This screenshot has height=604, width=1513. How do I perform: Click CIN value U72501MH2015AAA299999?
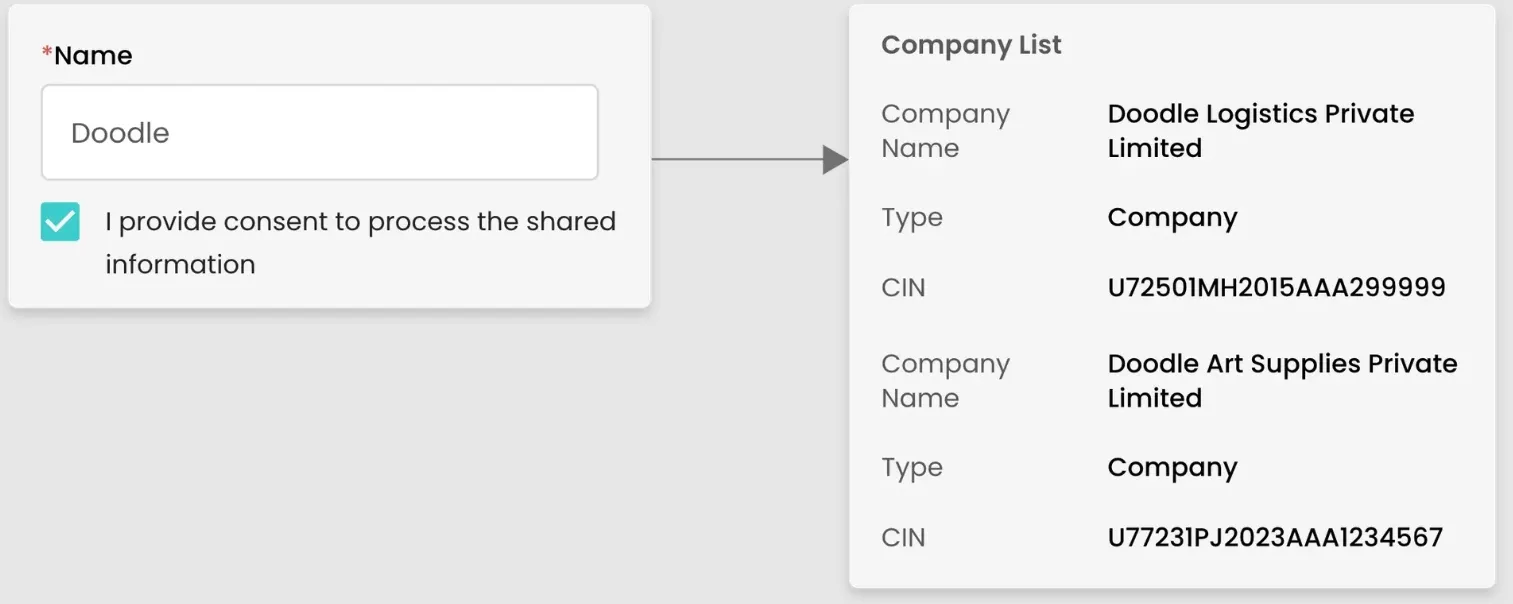[x=1276, y=288]
